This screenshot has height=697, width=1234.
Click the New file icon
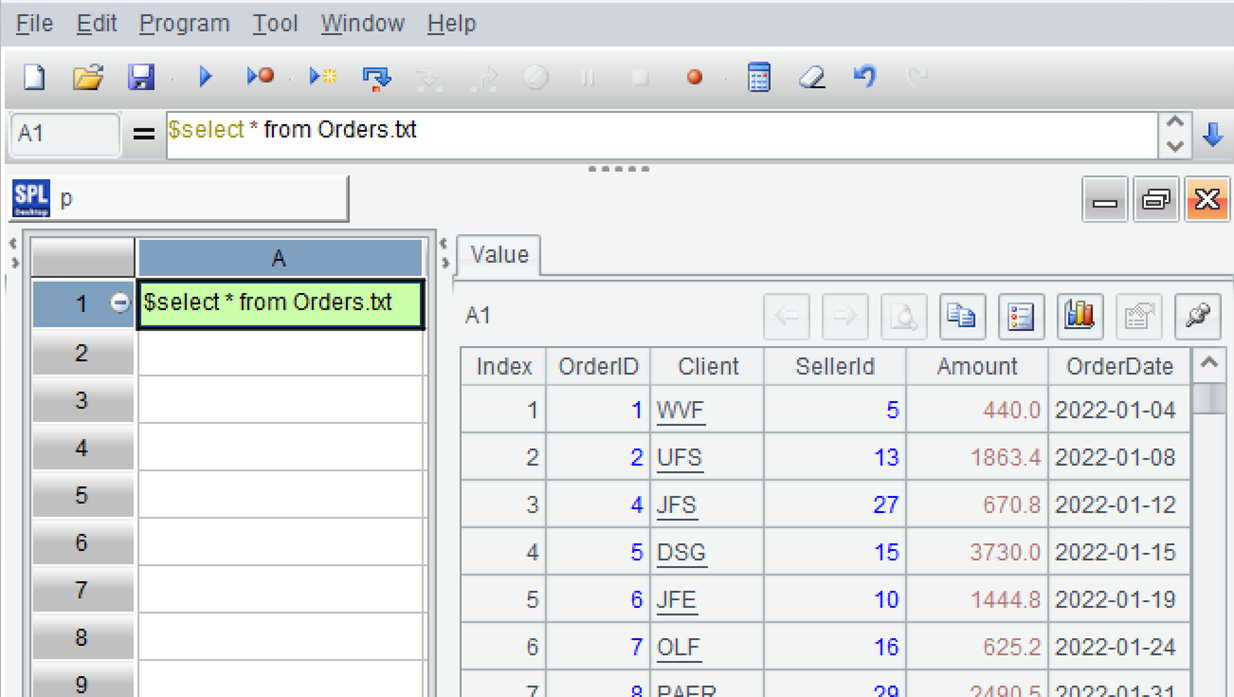click(x=34, y=77)
